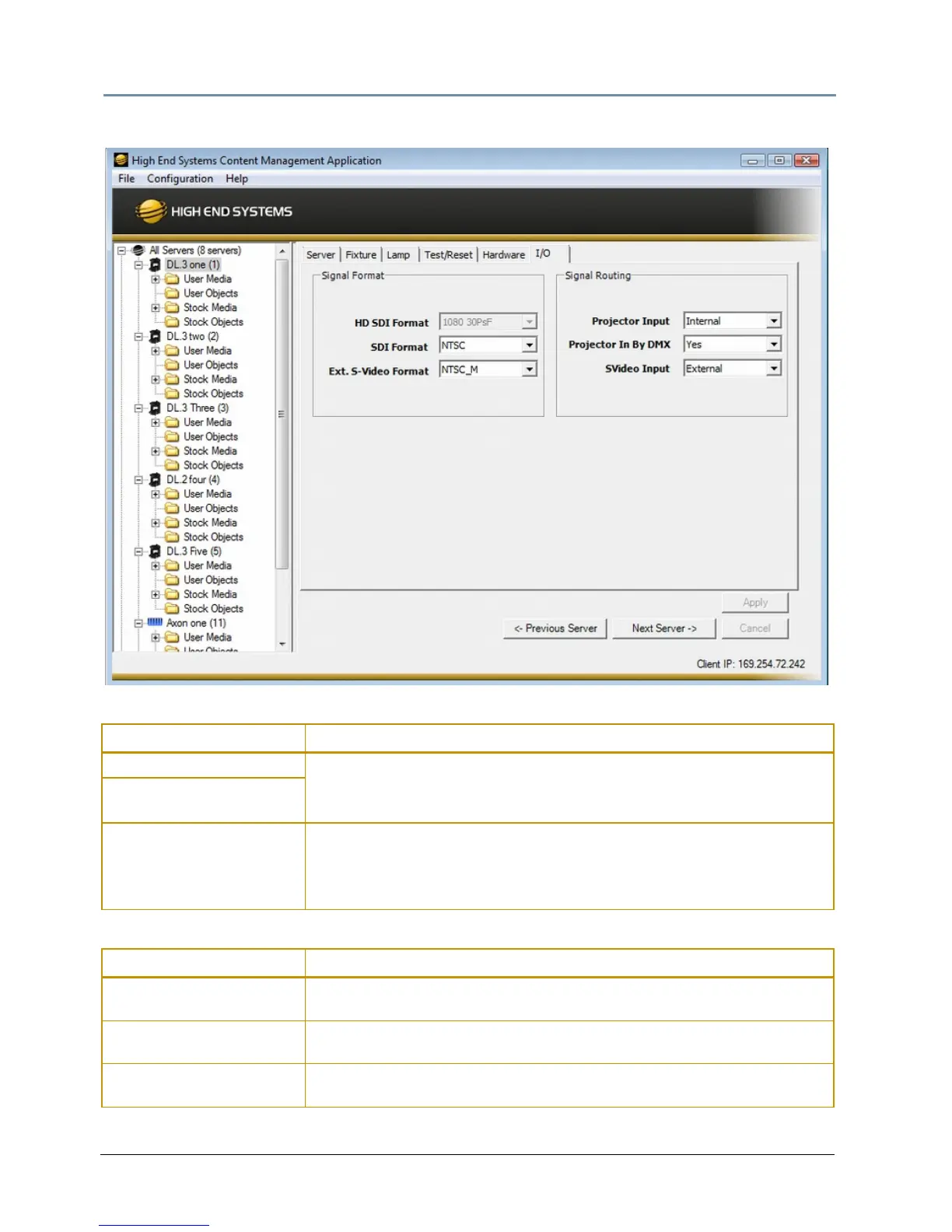
Task: Click the Next Server button
Action: tap(663, 628)
